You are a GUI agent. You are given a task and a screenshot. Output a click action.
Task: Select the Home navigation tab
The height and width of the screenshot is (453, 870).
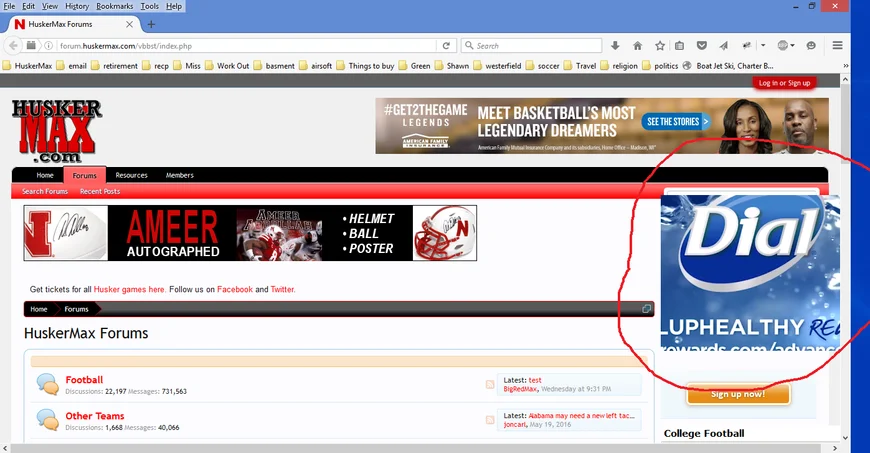pyautogui.click(x=45, y=175)
